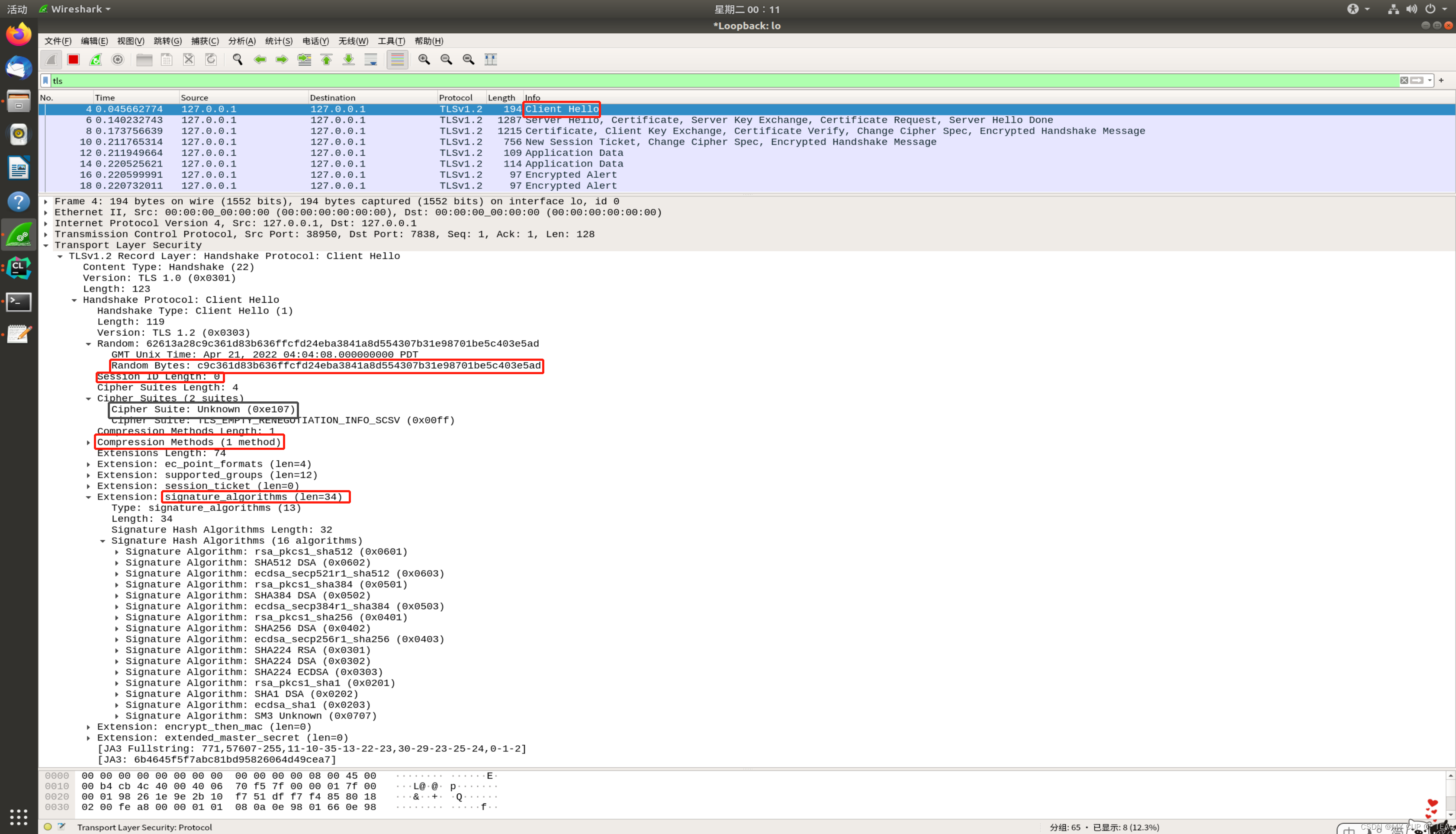Open capture options gear icon
The height and width of the screenshot is (834, 1456).
click(118, 60)
